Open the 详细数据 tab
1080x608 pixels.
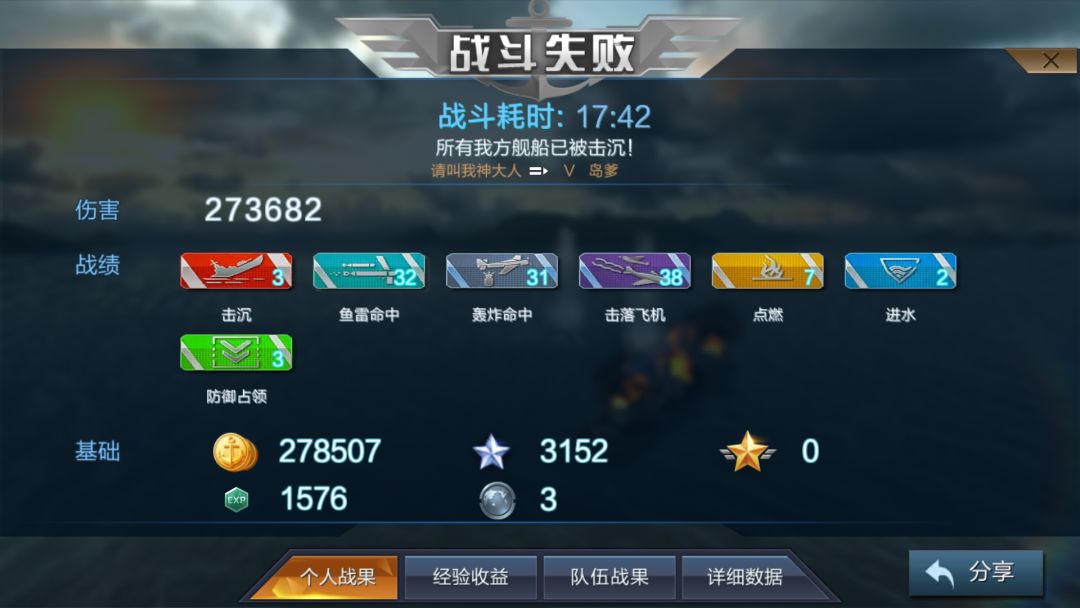tap(745, 577)
